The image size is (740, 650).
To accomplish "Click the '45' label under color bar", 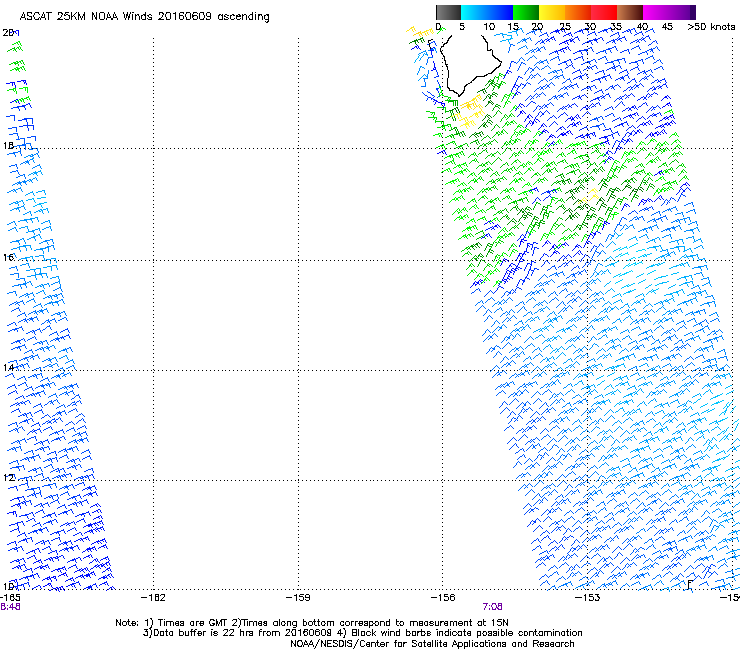I will tap(667, 27).
